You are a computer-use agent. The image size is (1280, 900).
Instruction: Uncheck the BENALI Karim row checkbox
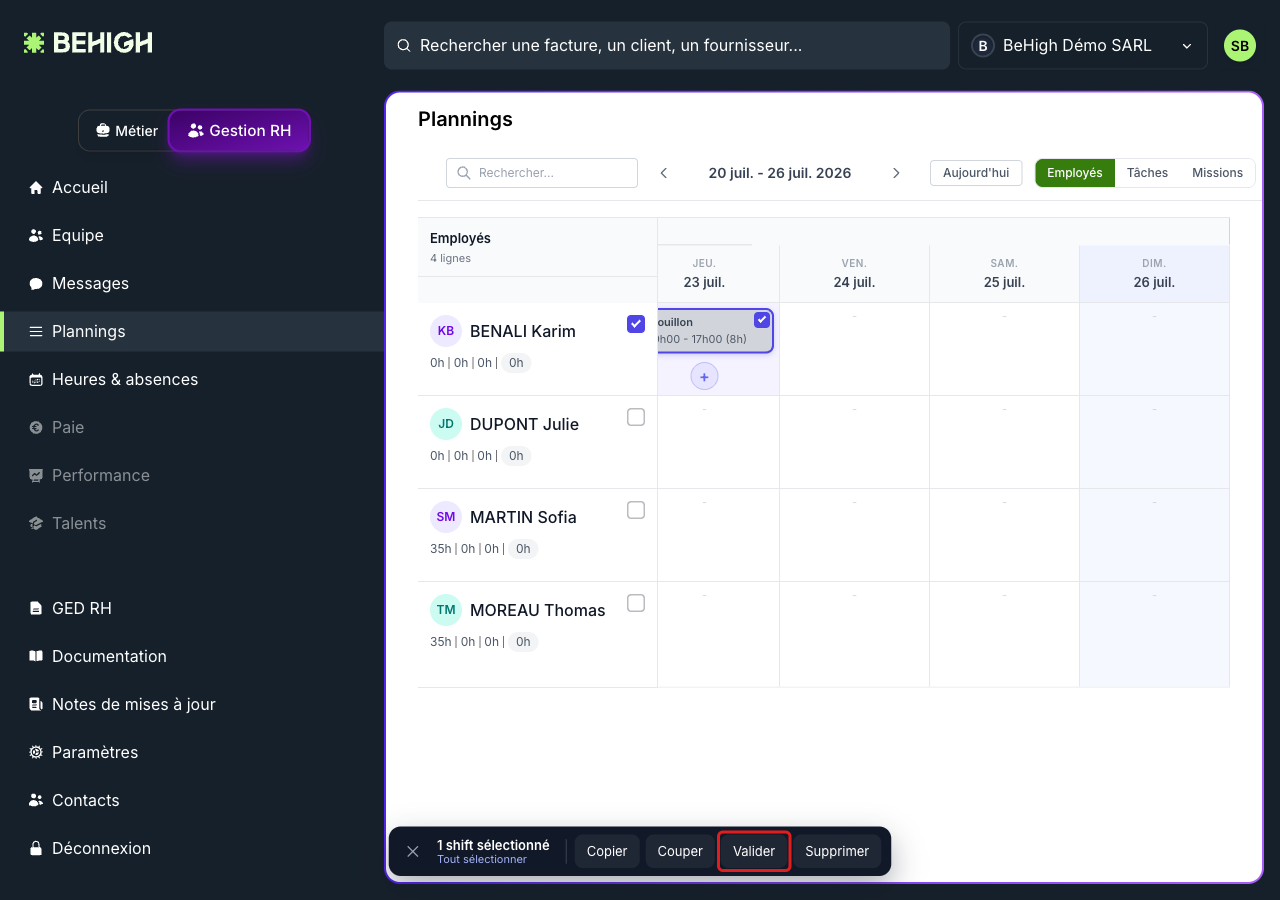pyautogui.click(x=636, y=324)
